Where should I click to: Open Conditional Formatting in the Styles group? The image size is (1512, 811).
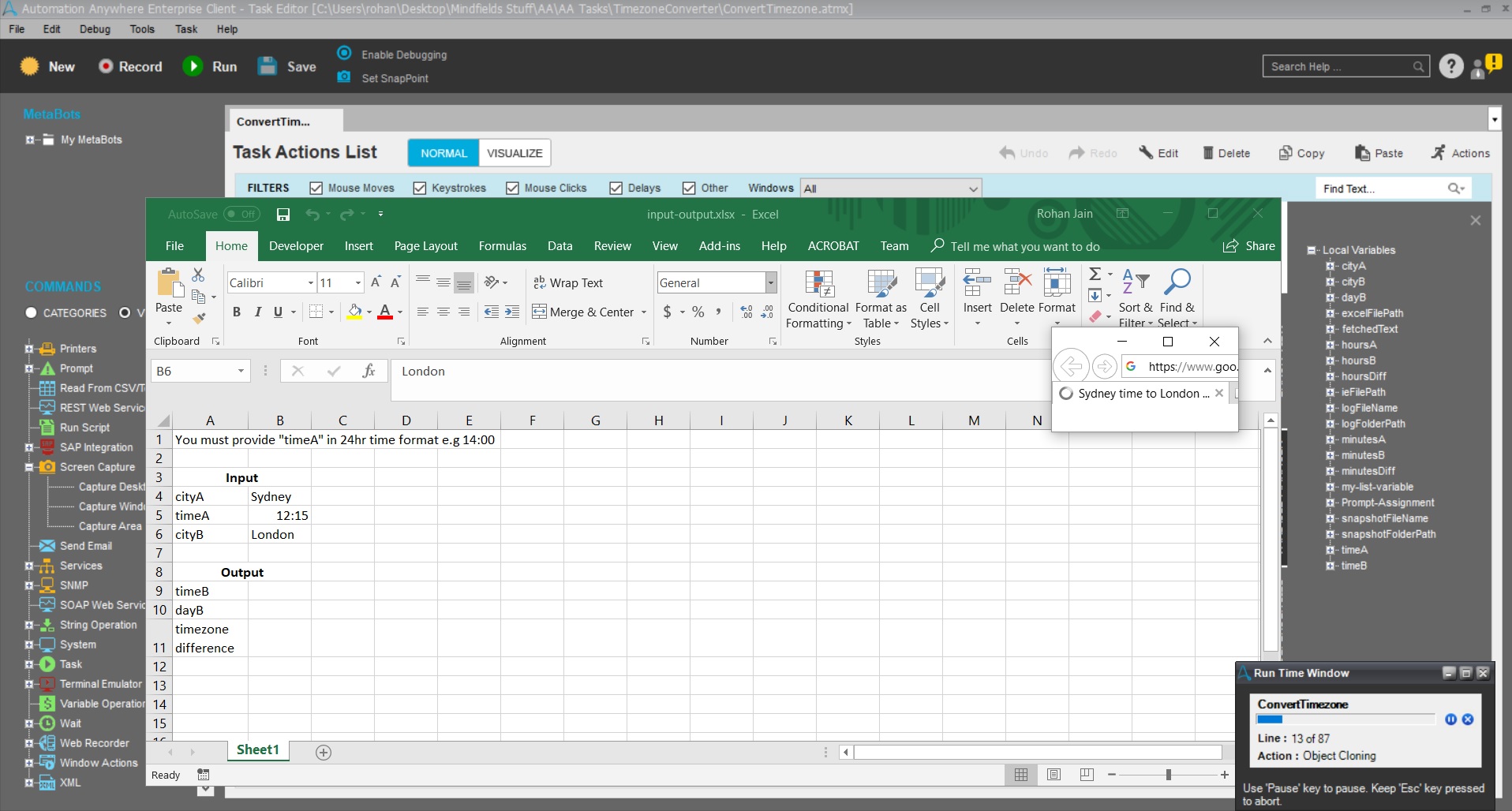818,300
